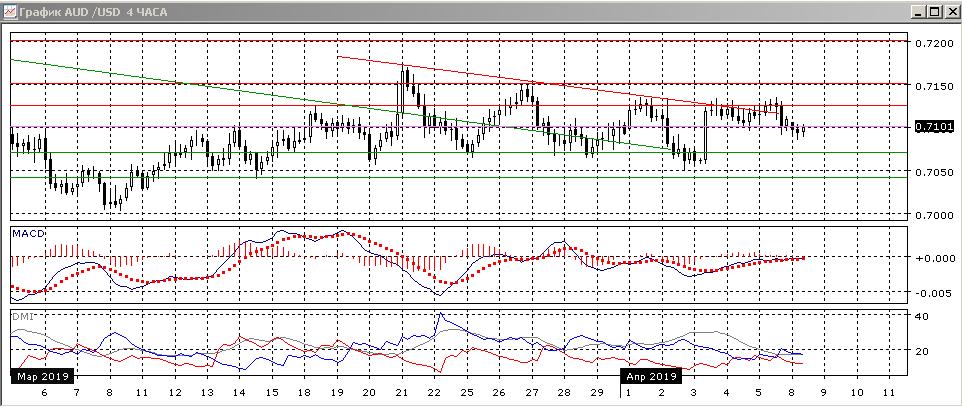Click date label 10 on time axis
The height and width of the screenshot is (407, 962).
[x=857, y=392]
